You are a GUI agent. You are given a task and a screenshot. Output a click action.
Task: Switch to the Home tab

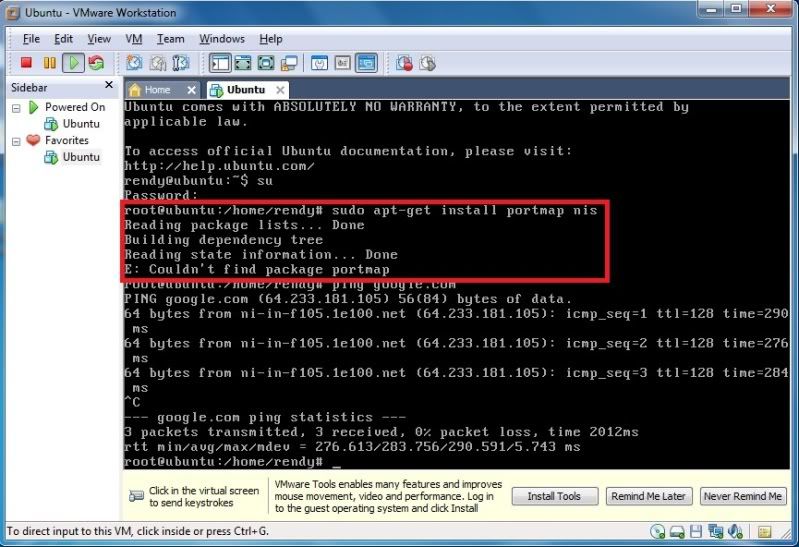(x=157, y=90)
